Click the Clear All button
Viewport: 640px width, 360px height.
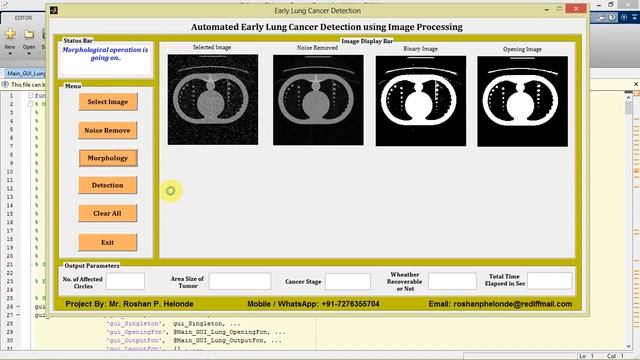[x=108, y=213]
